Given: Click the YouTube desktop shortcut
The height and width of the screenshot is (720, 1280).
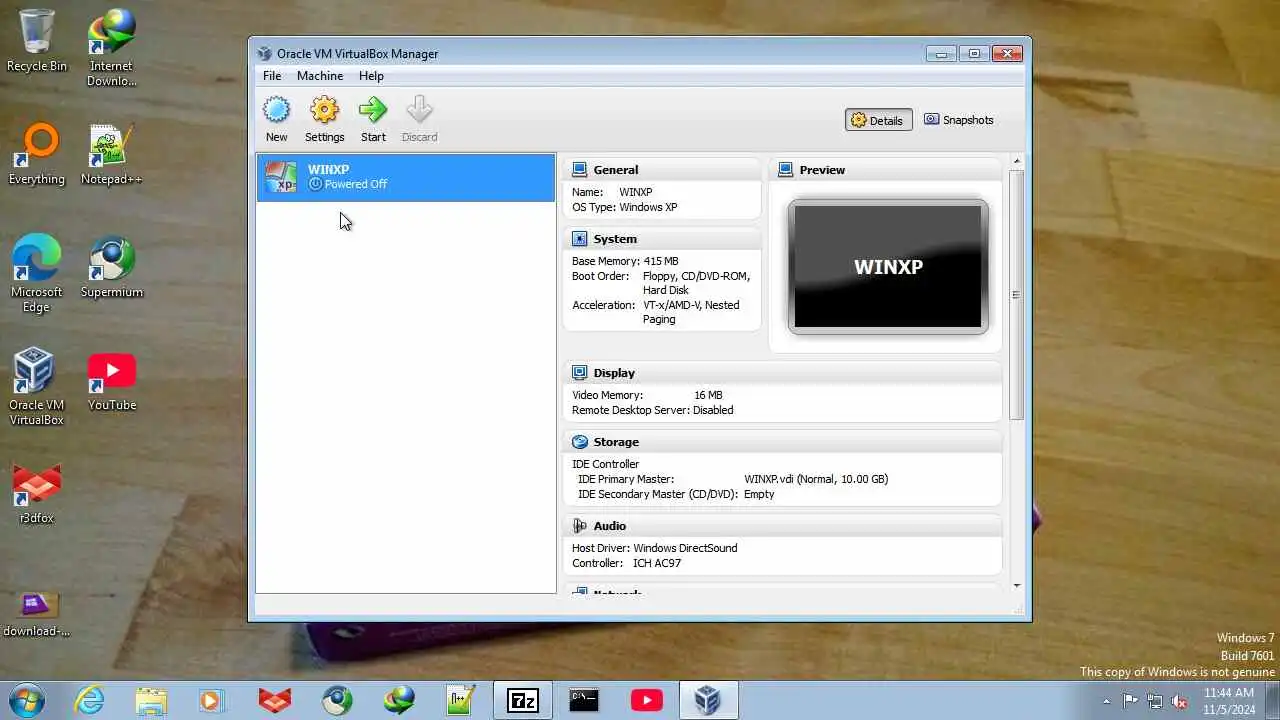Looking at the screenshot, I should [111, 381].
